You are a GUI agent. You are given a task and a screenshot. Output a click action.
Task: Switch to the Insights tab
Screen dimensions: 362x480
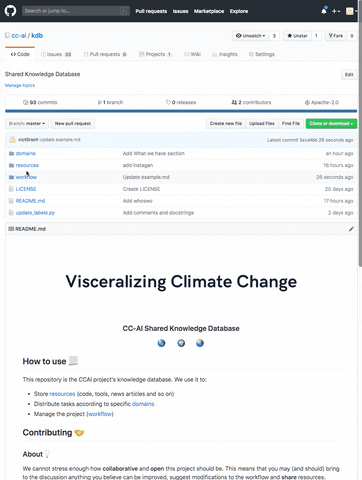(225, 54)
